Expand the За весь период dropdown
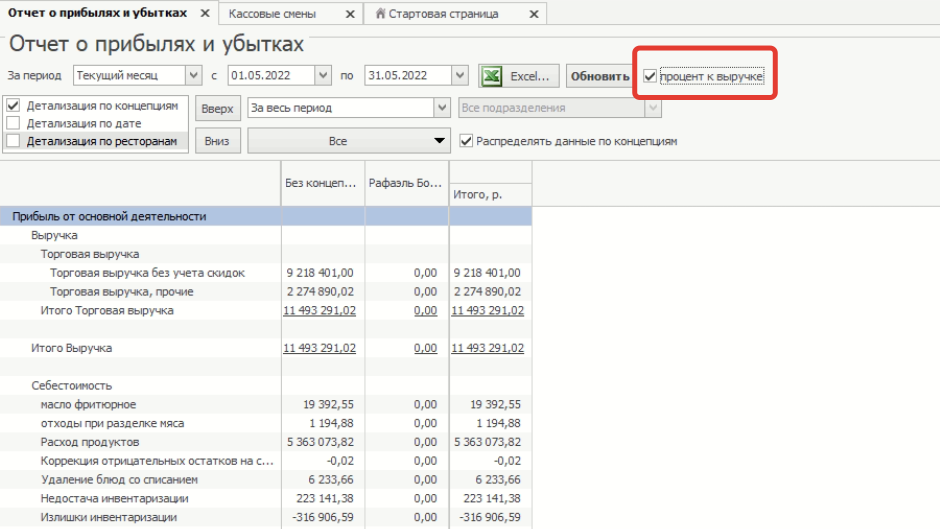This screenshot has width=940, height=529. [x=441, y=108]
